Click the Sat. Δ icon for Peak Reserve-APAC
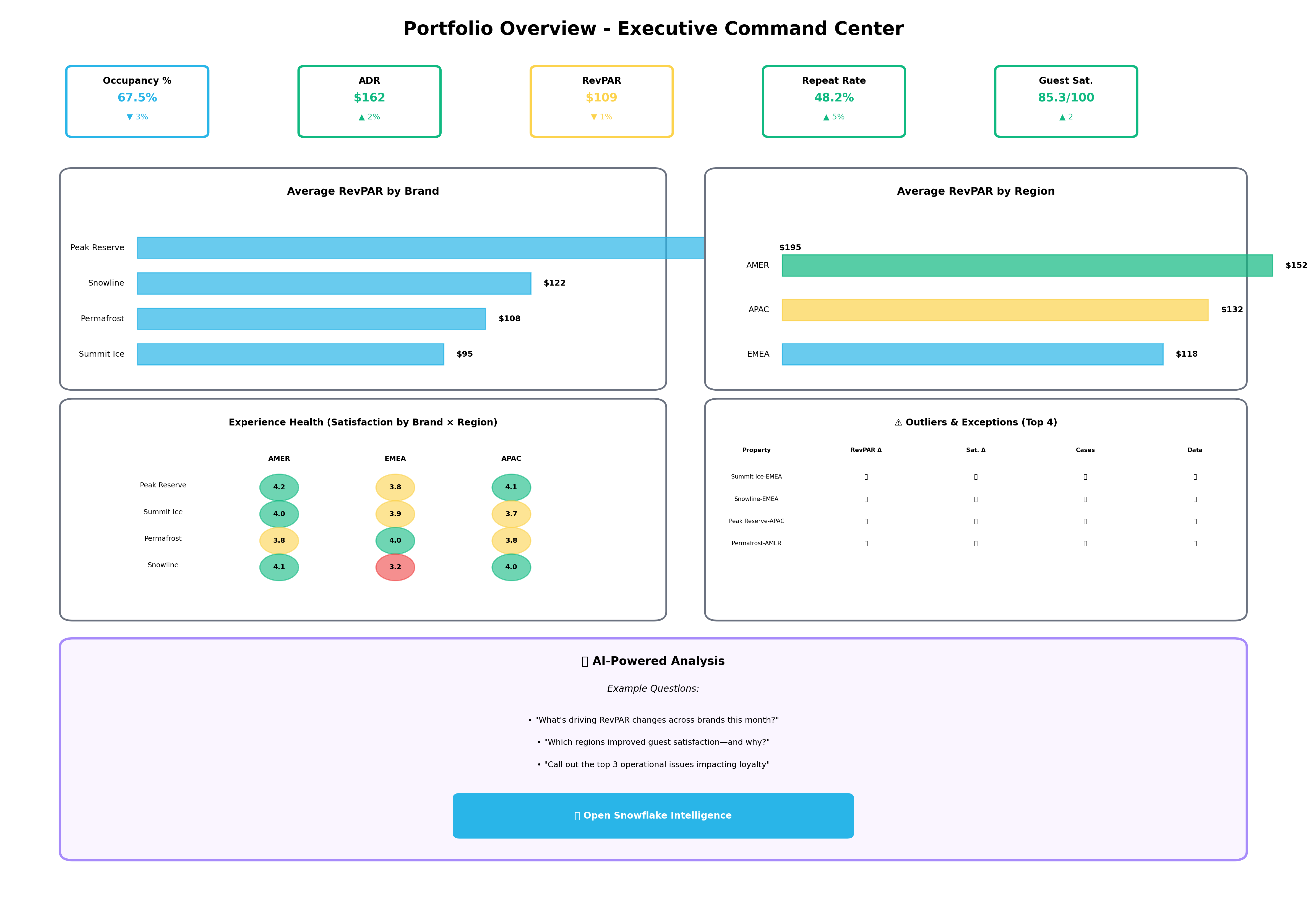The width and height of the screenshot is (1316, 904). [x=976, y=521]
